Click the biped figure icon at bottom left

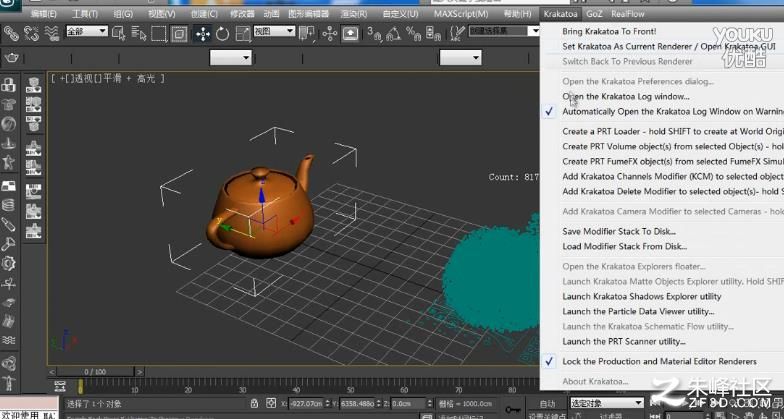[x=8, y=384]
